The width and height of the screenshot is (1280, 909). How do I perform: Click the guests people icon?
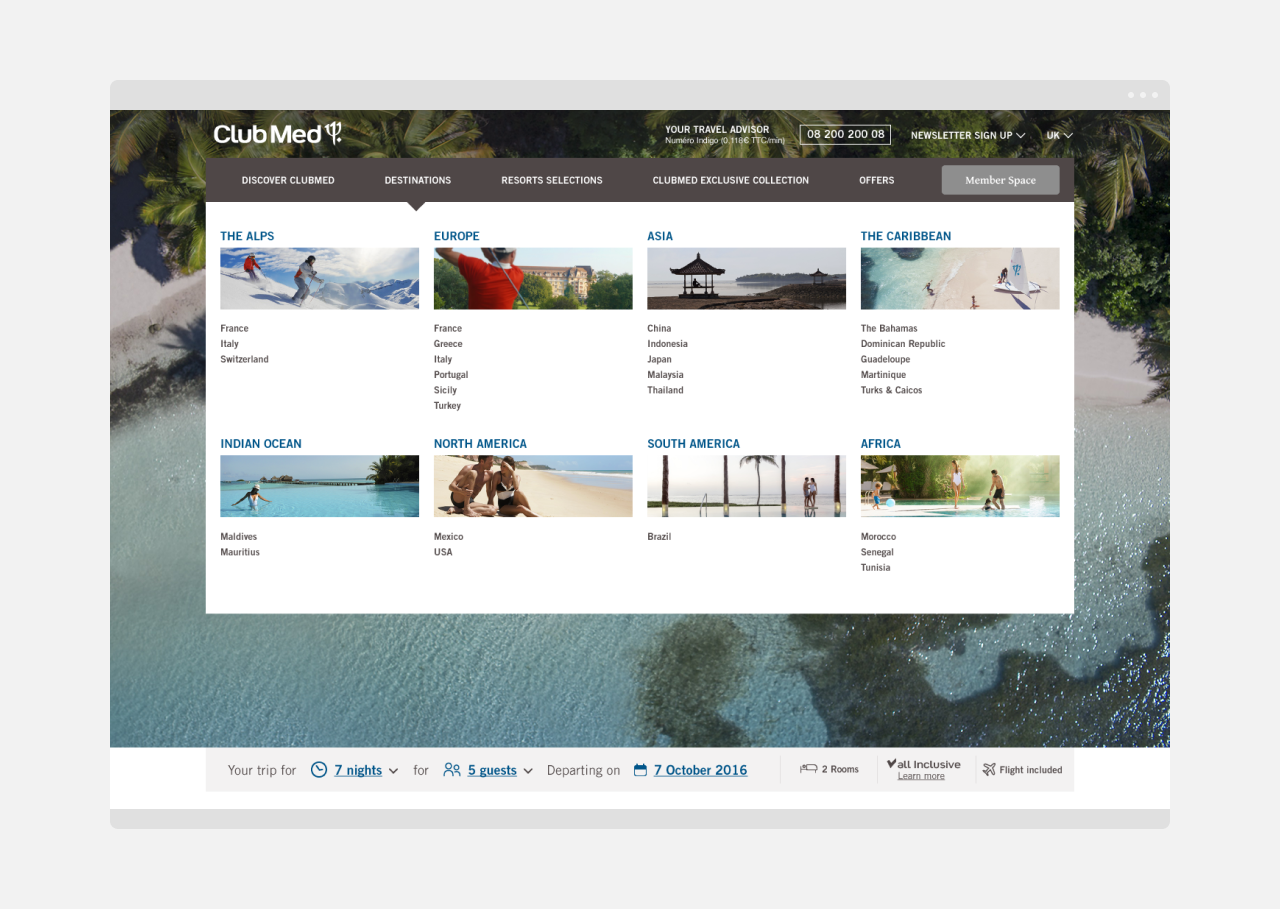coord(452,770)
